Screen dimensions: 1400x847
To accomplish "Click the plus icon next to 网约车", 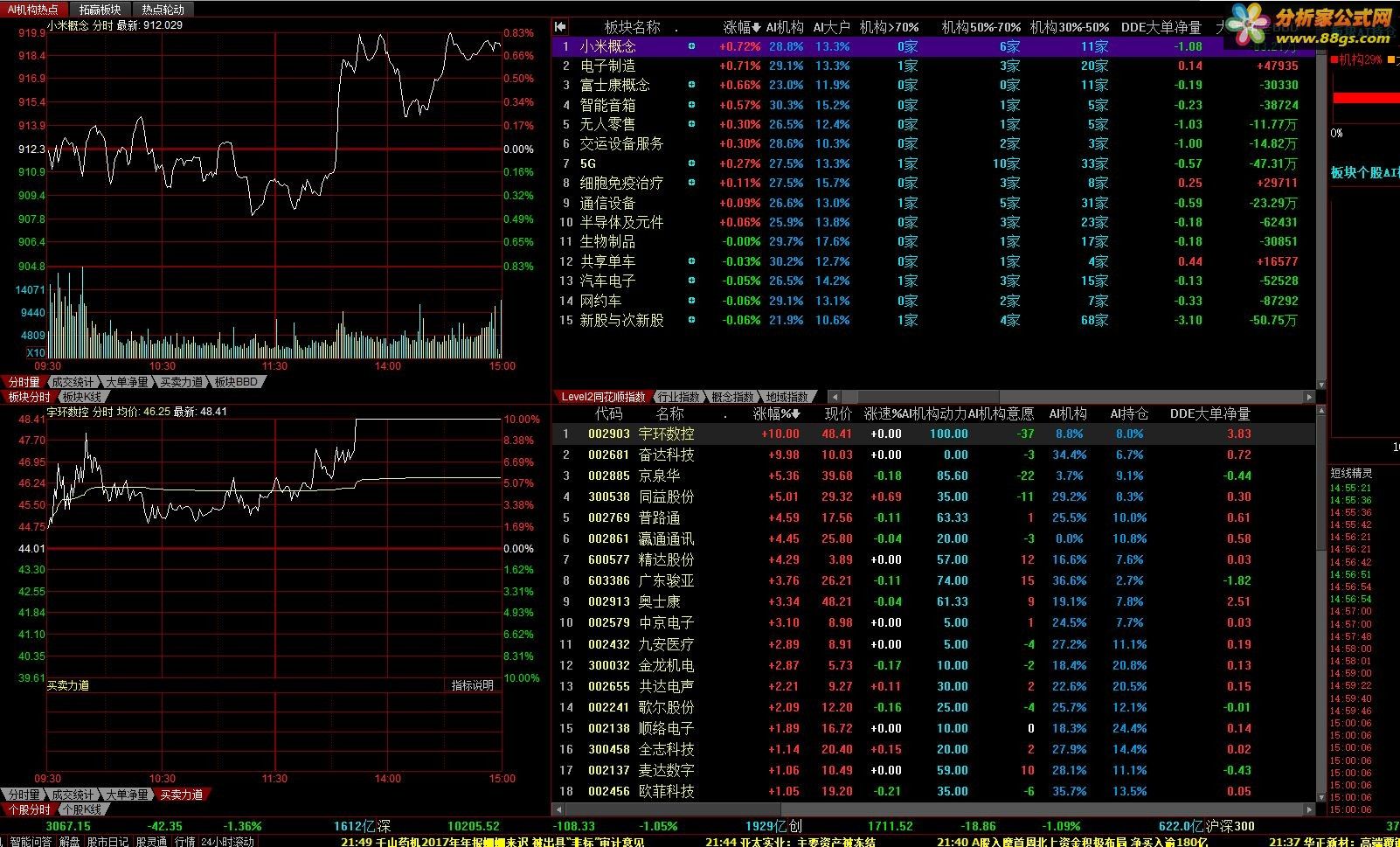I will tap(692, 301).
